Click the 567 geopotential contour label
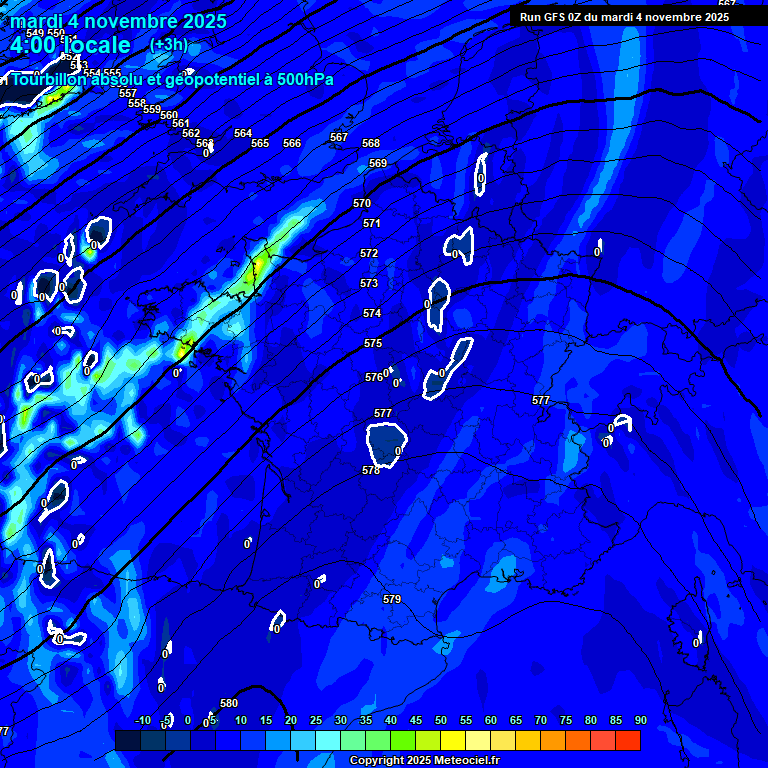The width and height of the screenshot is (768, 768). tap(339, 137)
